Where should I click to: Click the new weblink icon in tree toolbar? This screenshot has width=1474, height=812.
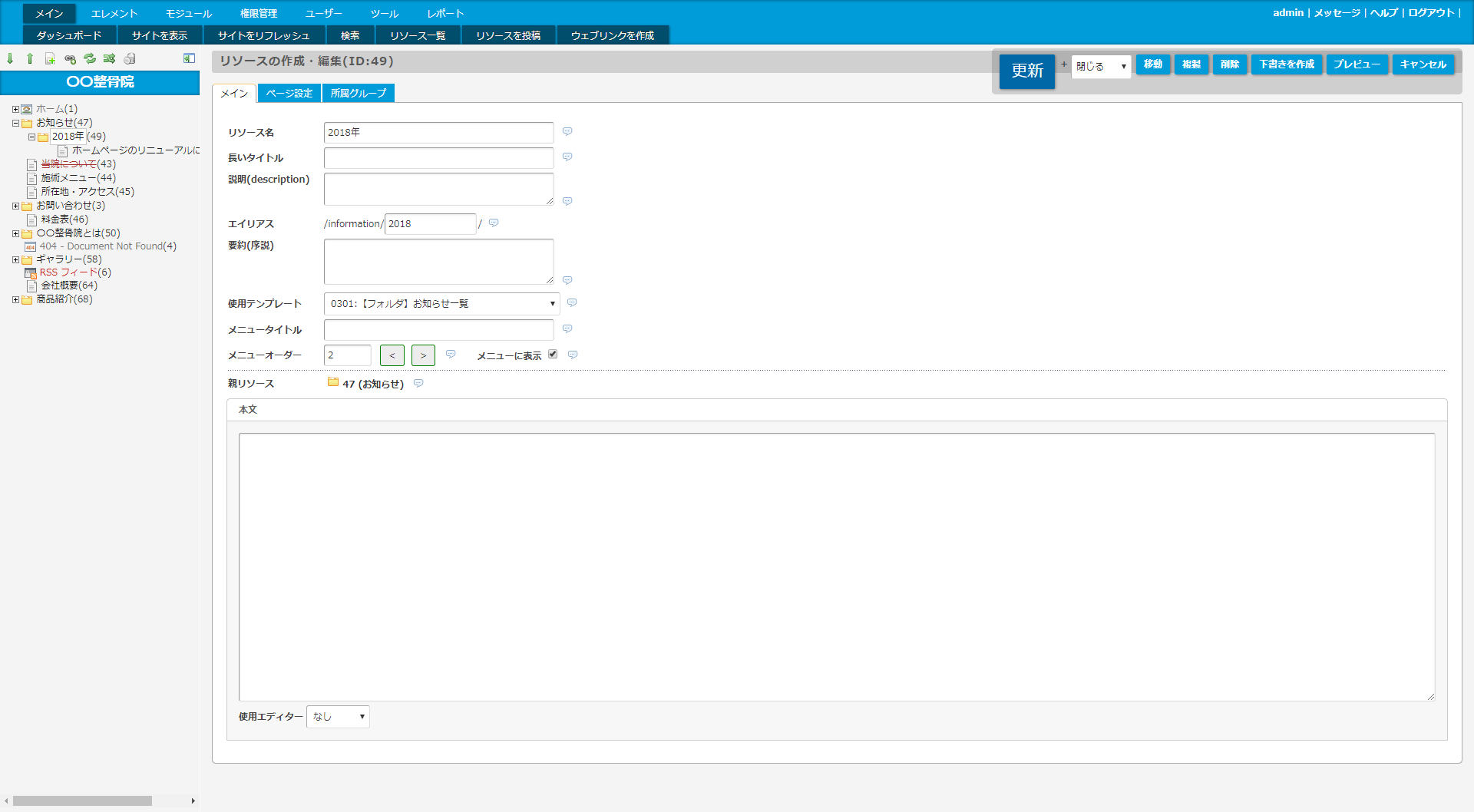(x=70, y=58)
